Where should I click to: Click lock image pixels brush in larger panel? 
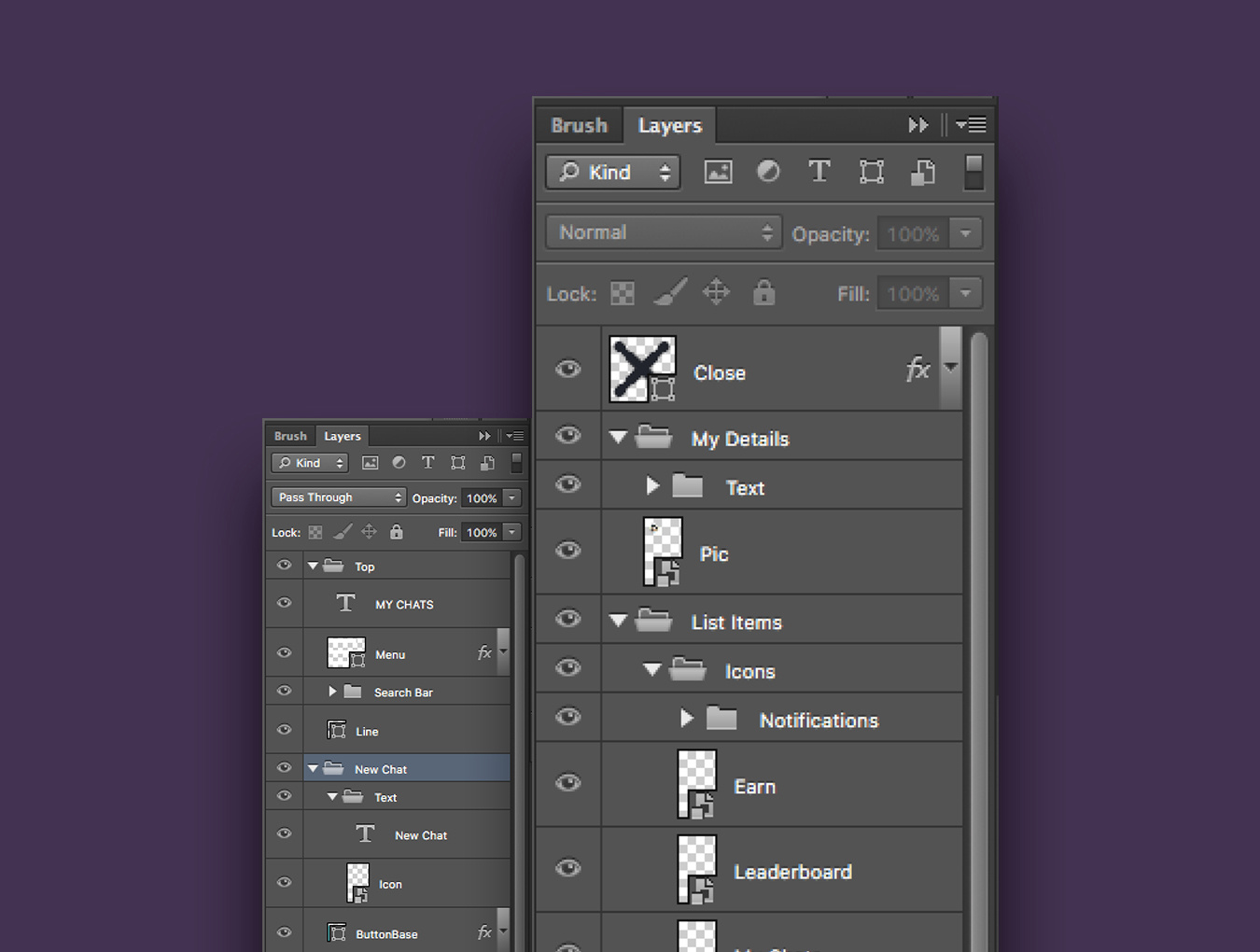669,292
